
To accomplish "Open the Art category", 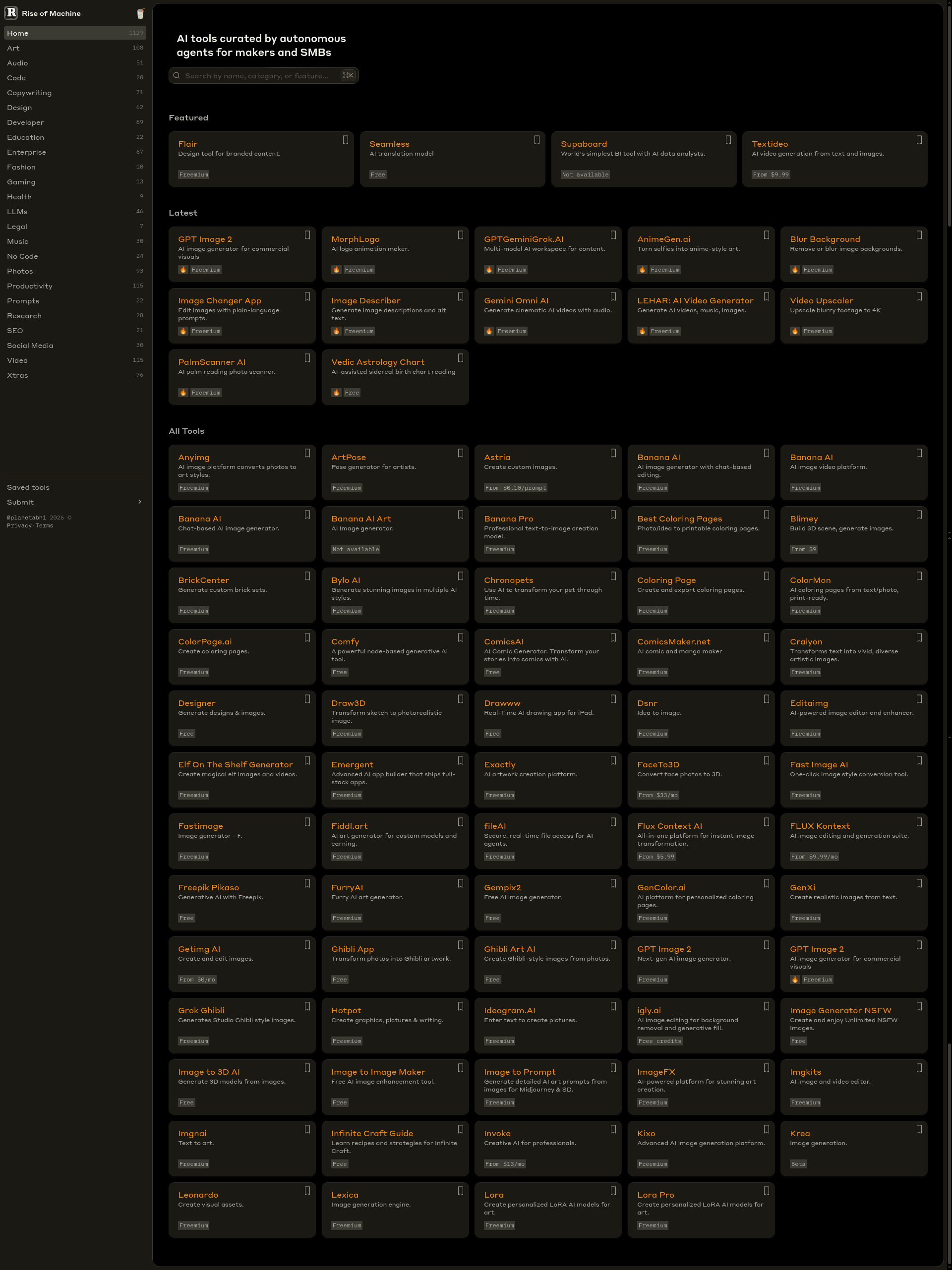I will 75,48.
